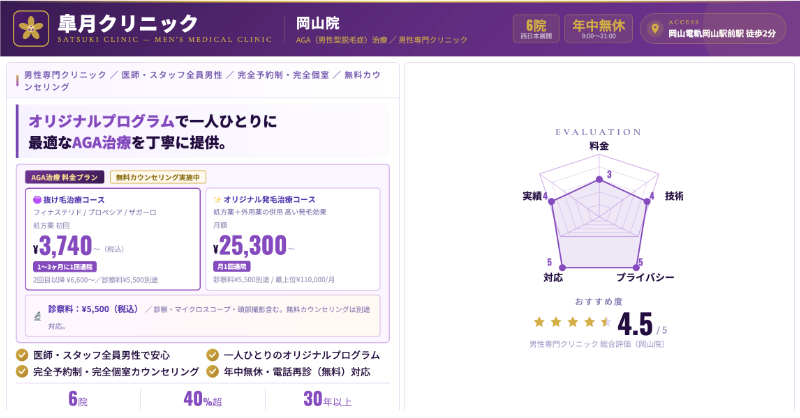
Task: Click the sparkle icon beside オリジナル発毛治療コース
Action: coord(217,199)
